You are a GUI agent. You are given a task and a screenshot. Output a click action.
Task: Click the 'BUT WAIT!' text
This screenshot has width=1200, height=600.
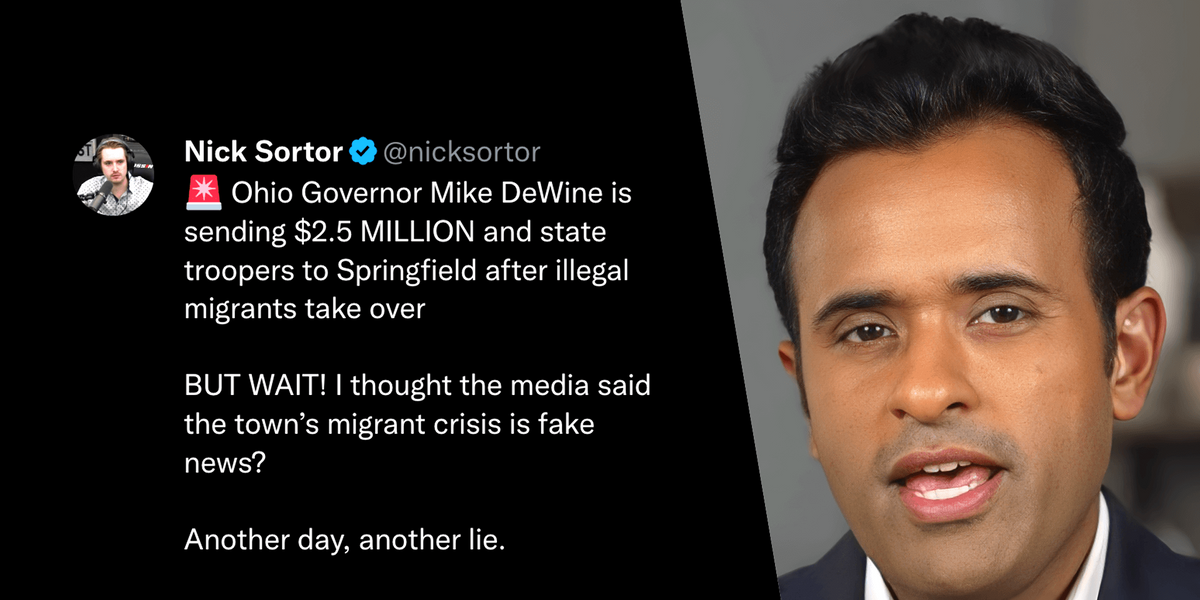[x=249, y=385]
